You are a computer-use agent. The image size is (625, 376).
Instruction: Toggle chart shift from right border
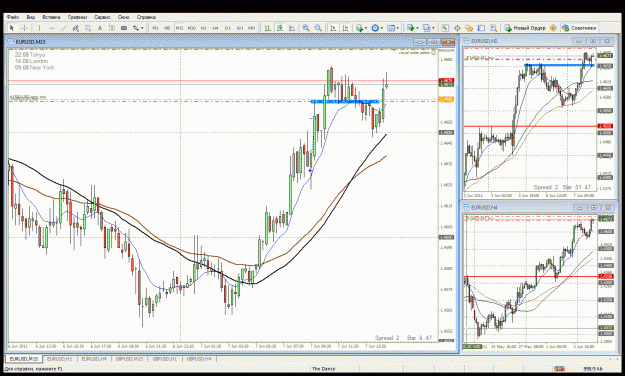345,28
